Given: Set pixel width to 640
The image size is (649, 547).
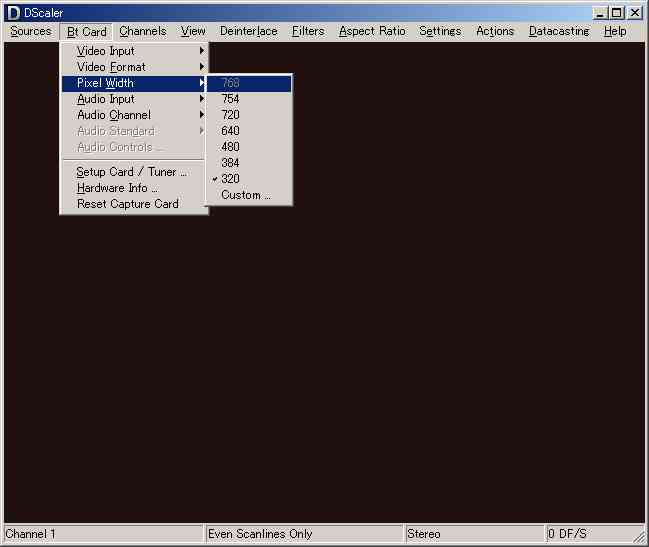Looking at the screenshot, I should [249, 131].
